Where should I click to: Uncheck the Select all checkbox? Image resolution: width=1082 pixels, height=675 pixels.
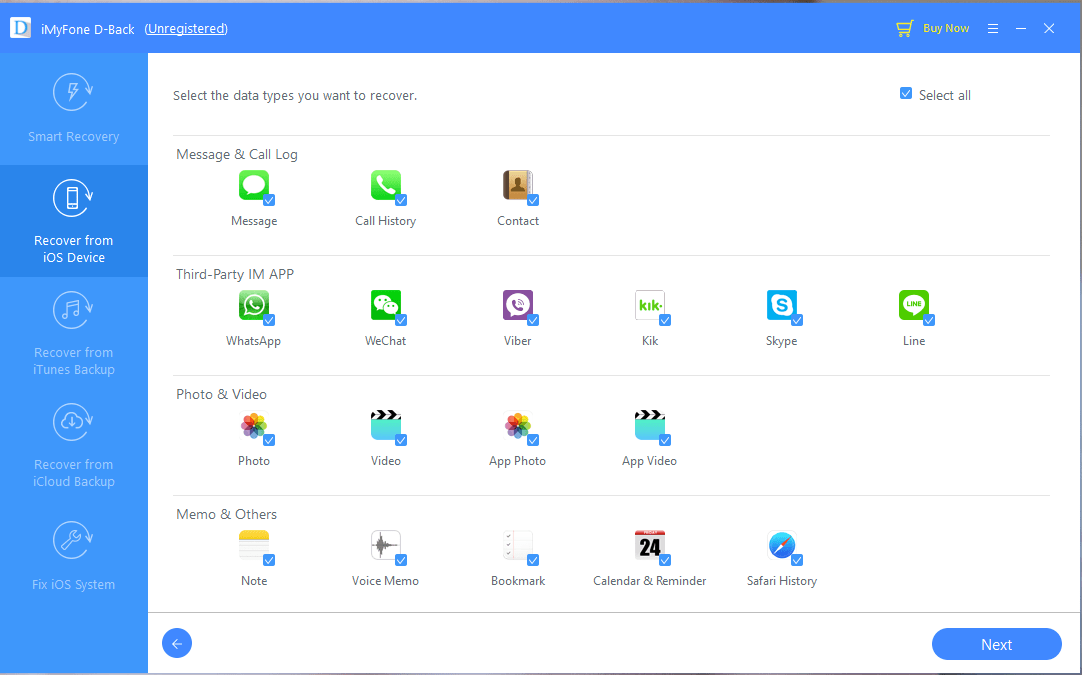click(x=905, y=92)
